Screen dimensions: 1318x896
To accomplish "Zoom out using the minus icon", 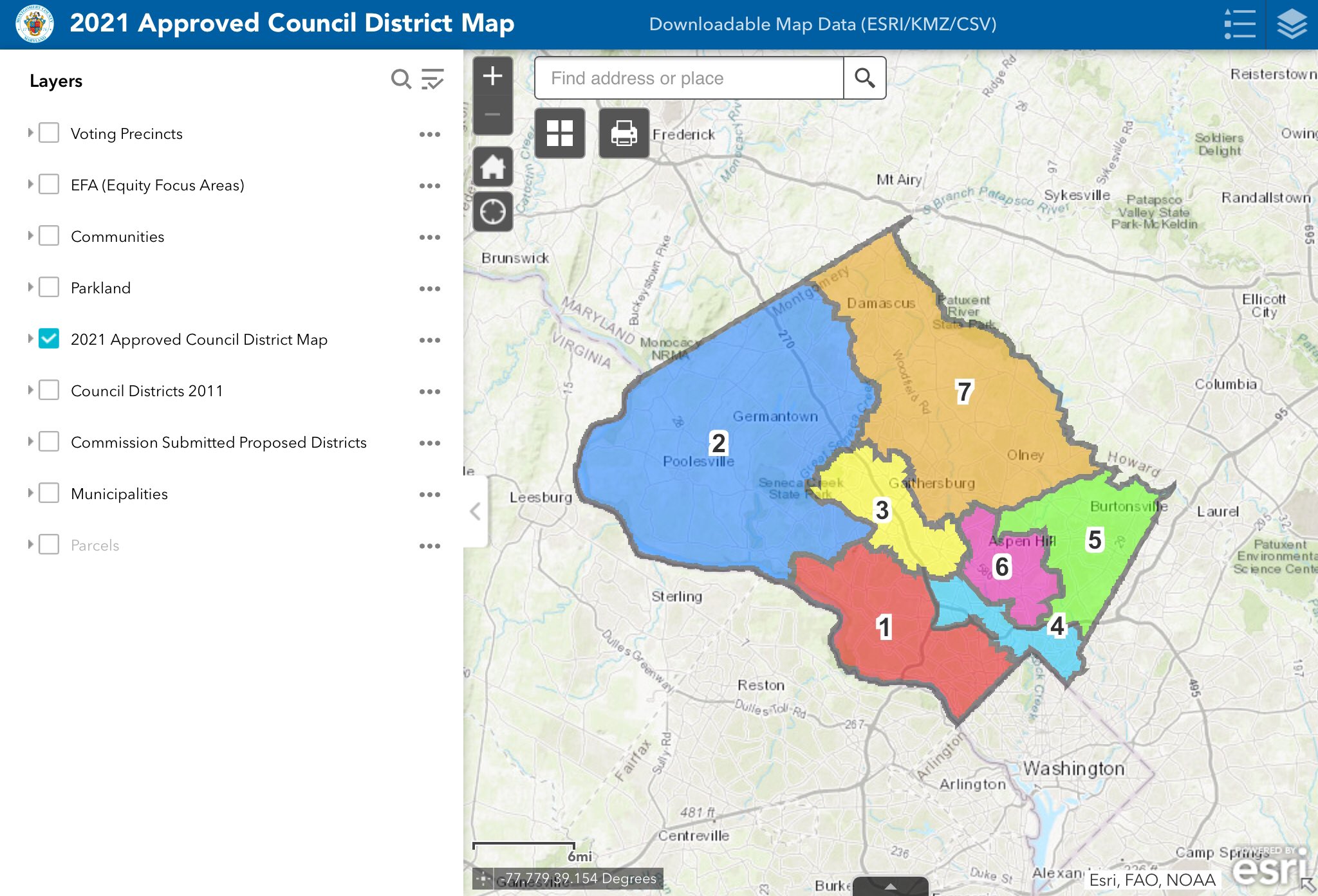I will 492,114.
